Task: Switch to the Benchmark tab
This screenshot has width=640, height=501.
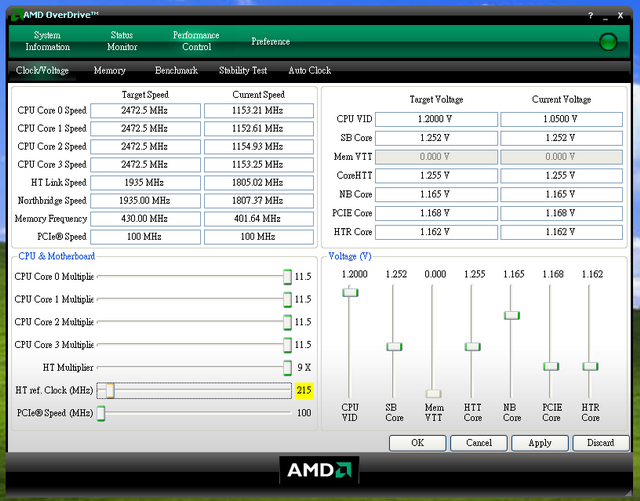Action: point(176,71)
